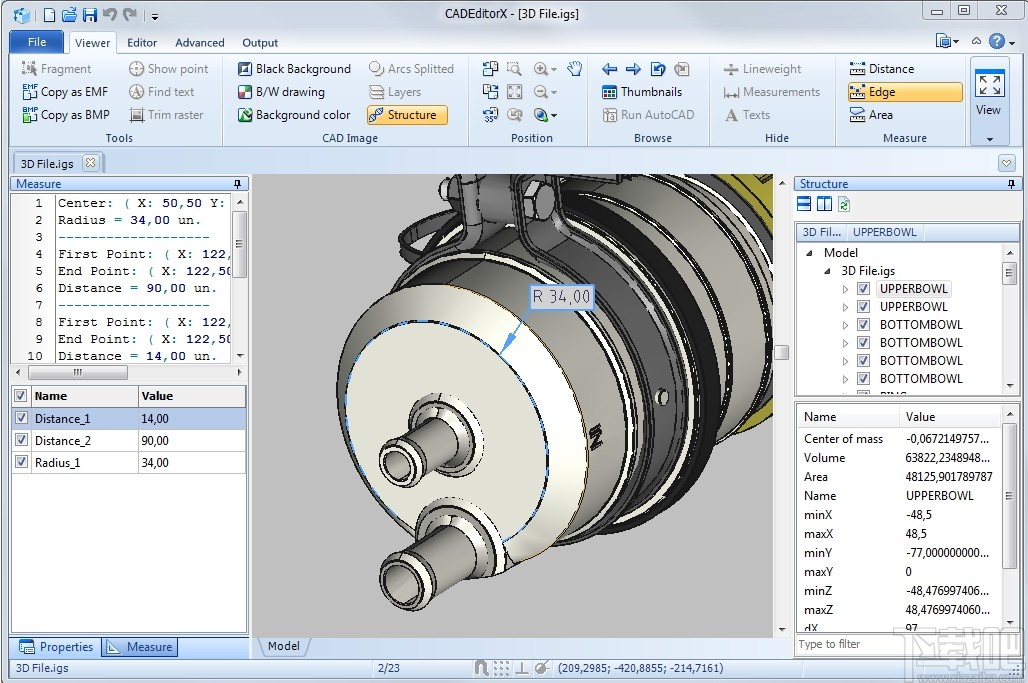
Task: Toggle Black Background mode
Action: pos(294,69)
